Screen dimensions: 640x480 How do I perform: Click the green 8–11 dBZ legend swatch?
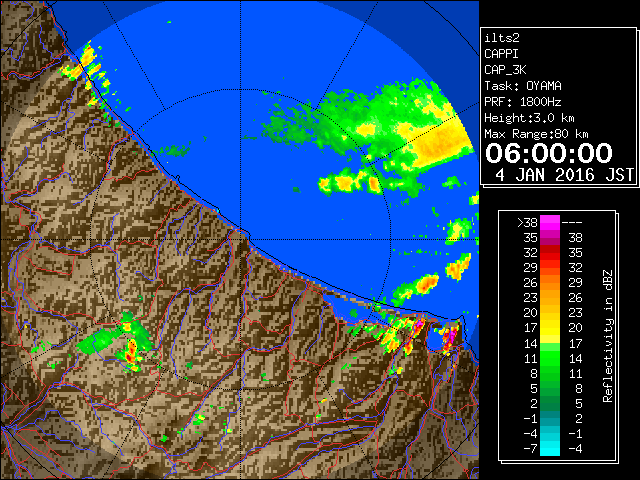tap(550, 373)
